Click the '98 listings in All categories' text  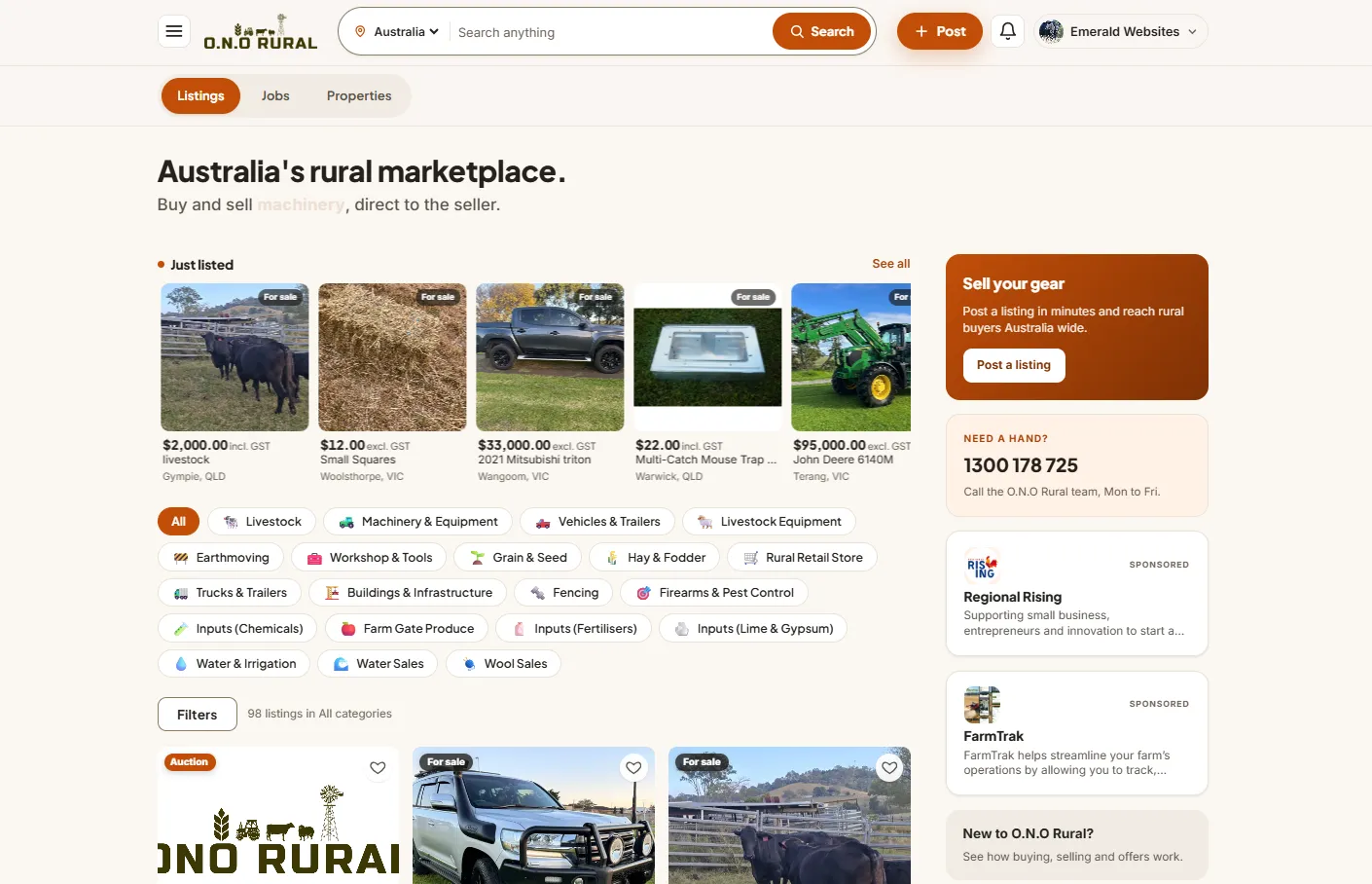point(320,714)
